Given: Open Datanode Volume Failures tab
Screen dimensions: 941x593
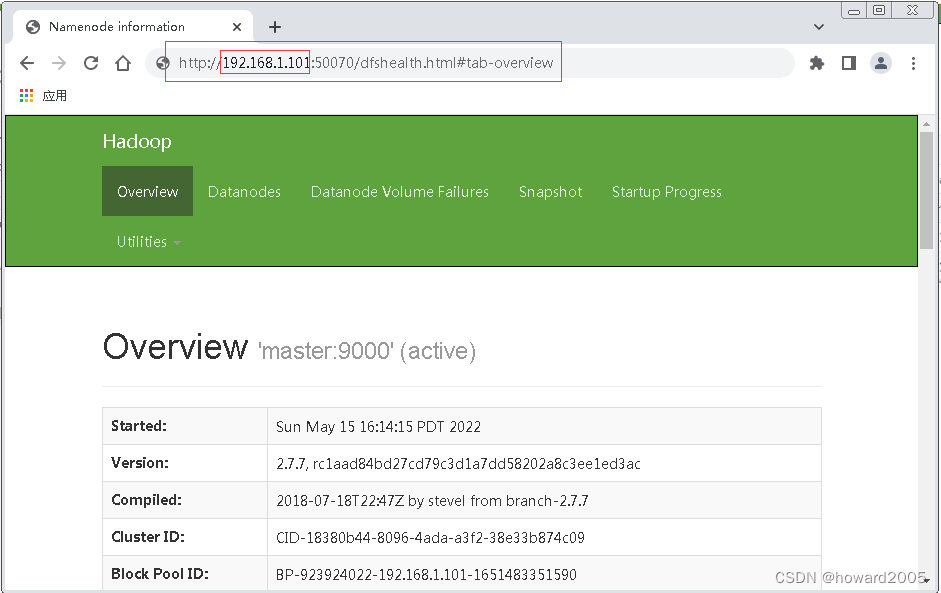Looking at the screenshot, I should coord(400,191).
